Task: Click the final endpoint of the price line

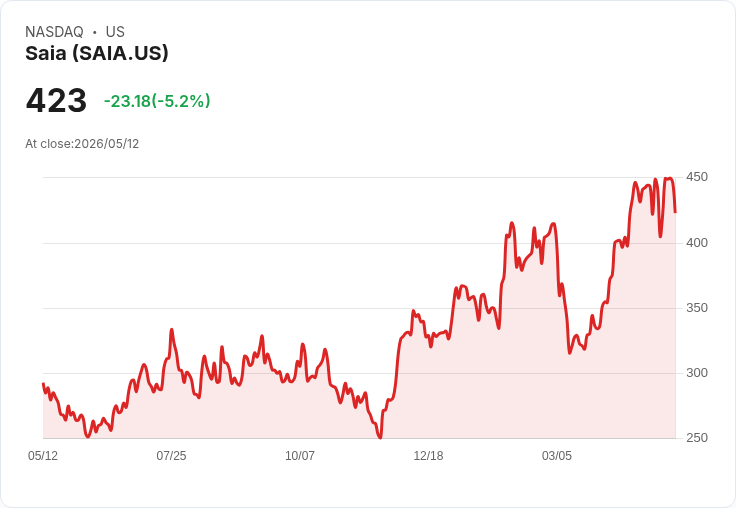Action: pyautogui.click(x=675, y=212)
